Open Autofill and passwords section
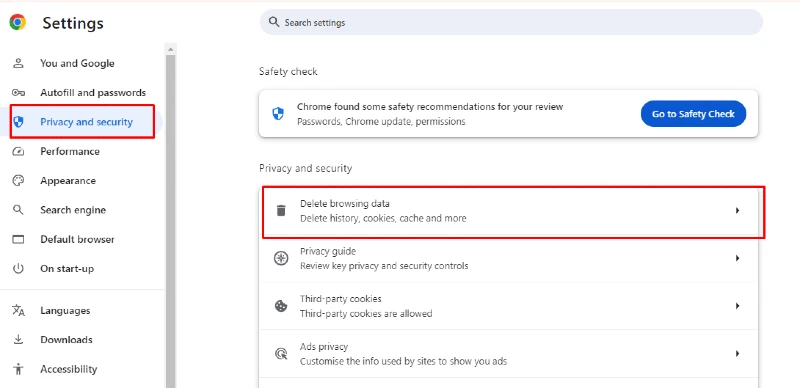This screenshot has height=388, width=800. (x=93, y=93)
